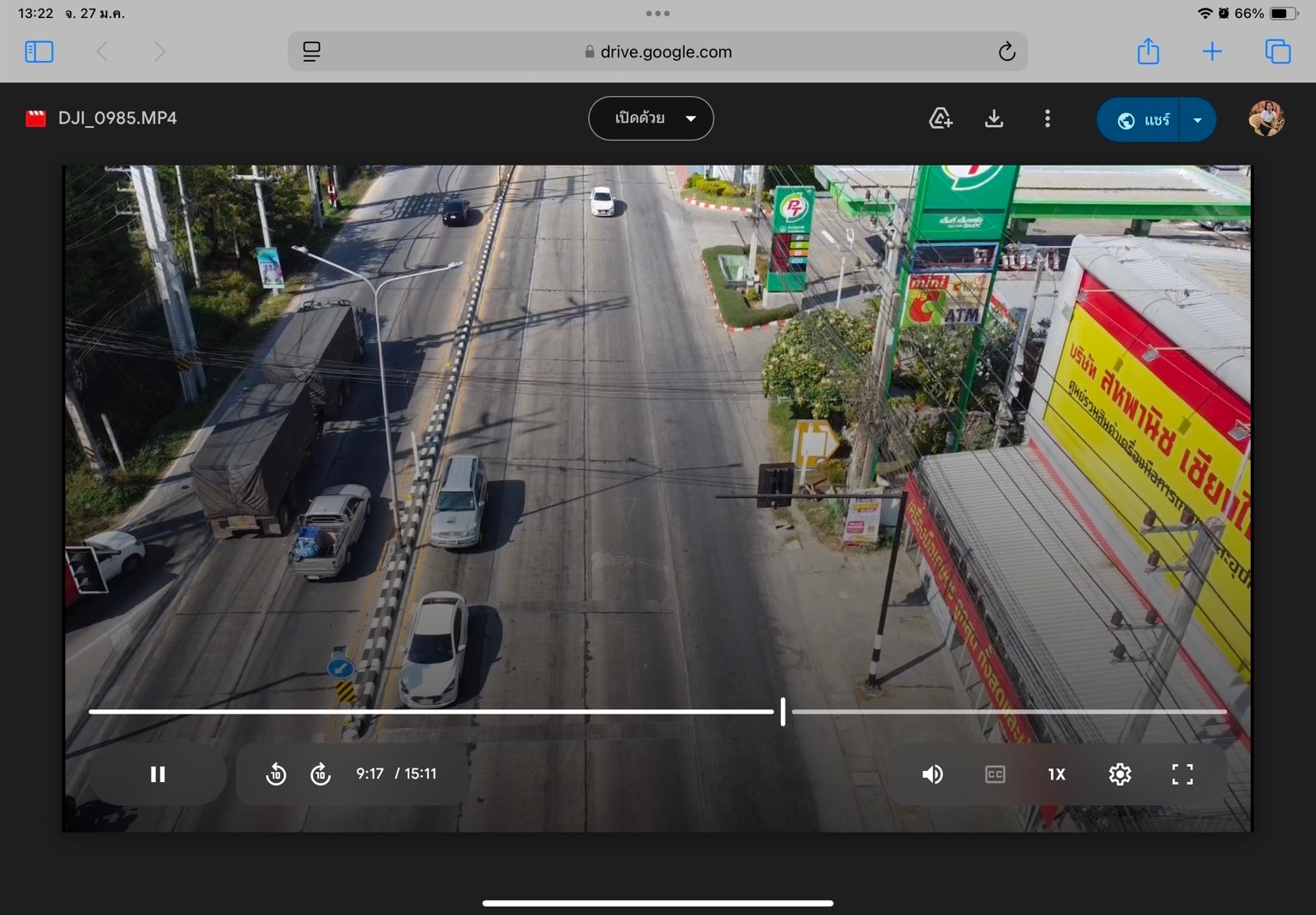Viewport: 1316px width, 915px height.
Task: Skip forward 10 seconds
Action: (x=321, y=774)
